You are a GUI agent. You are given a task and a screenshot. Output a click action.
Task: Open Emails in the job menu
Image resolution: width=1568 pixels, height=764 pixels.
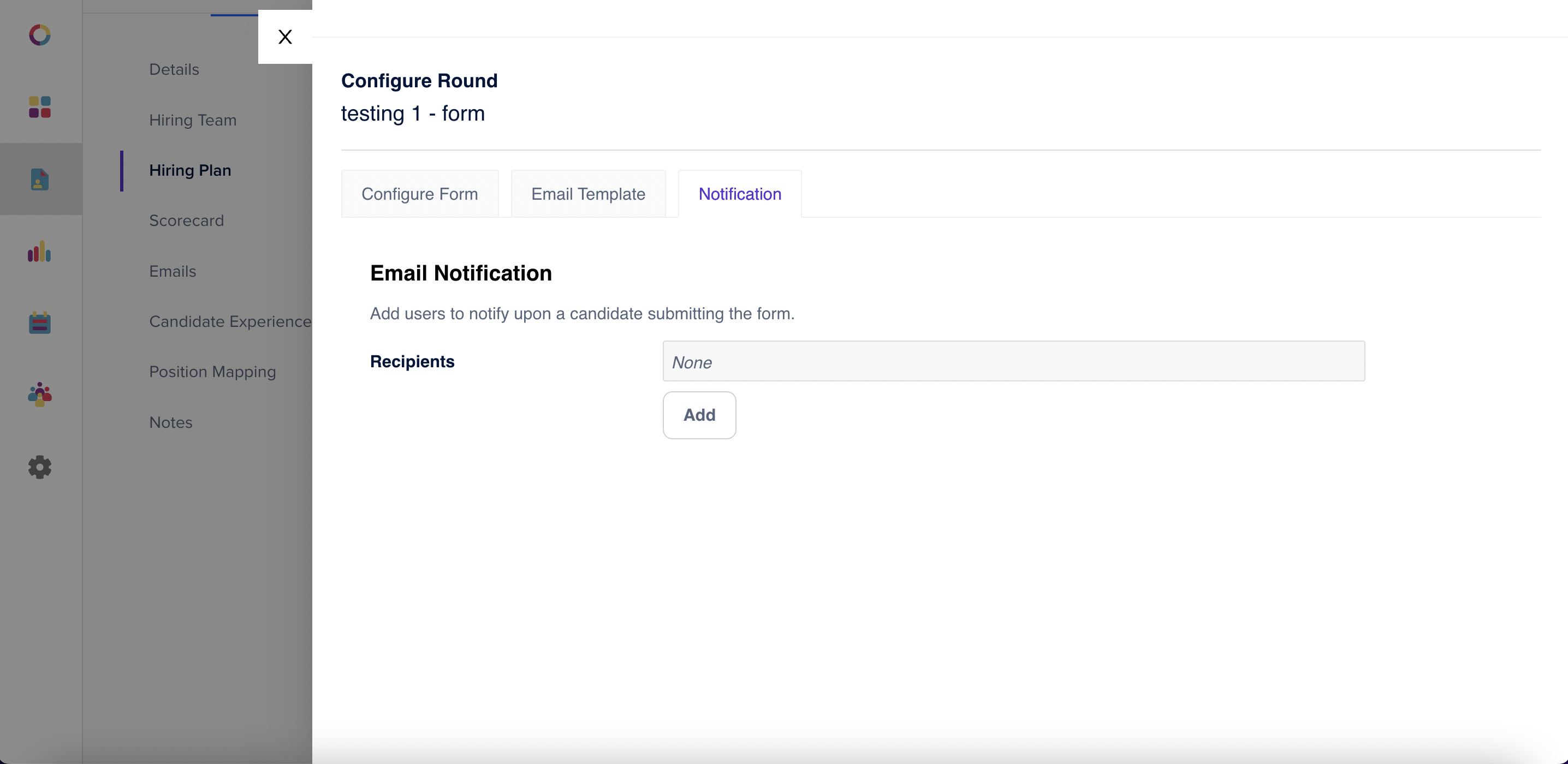tap(173, 271)
